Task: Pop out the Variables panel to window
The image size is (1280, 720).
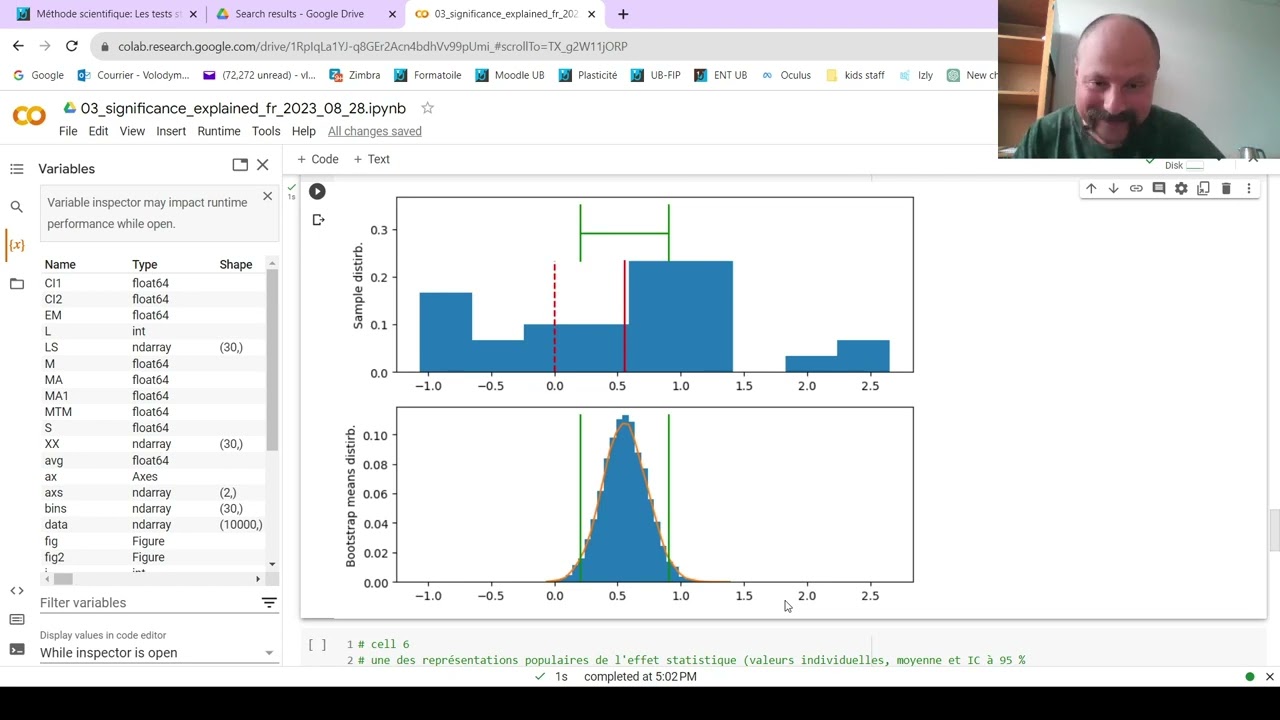Action: [240, 165]
